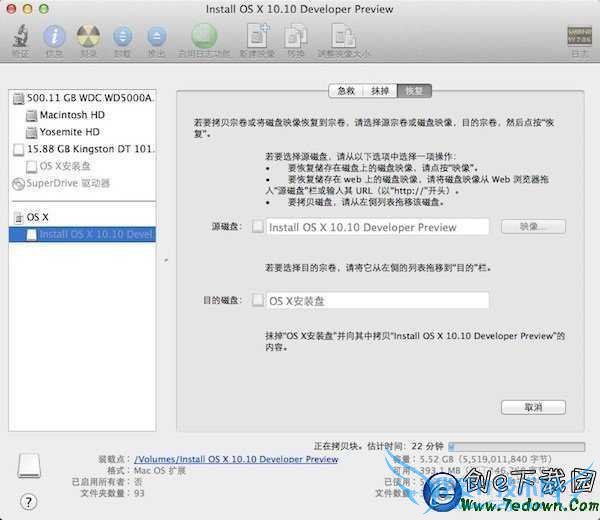Switch to the 抹掉 tab
600x520 pixels.
click(380, 91)
